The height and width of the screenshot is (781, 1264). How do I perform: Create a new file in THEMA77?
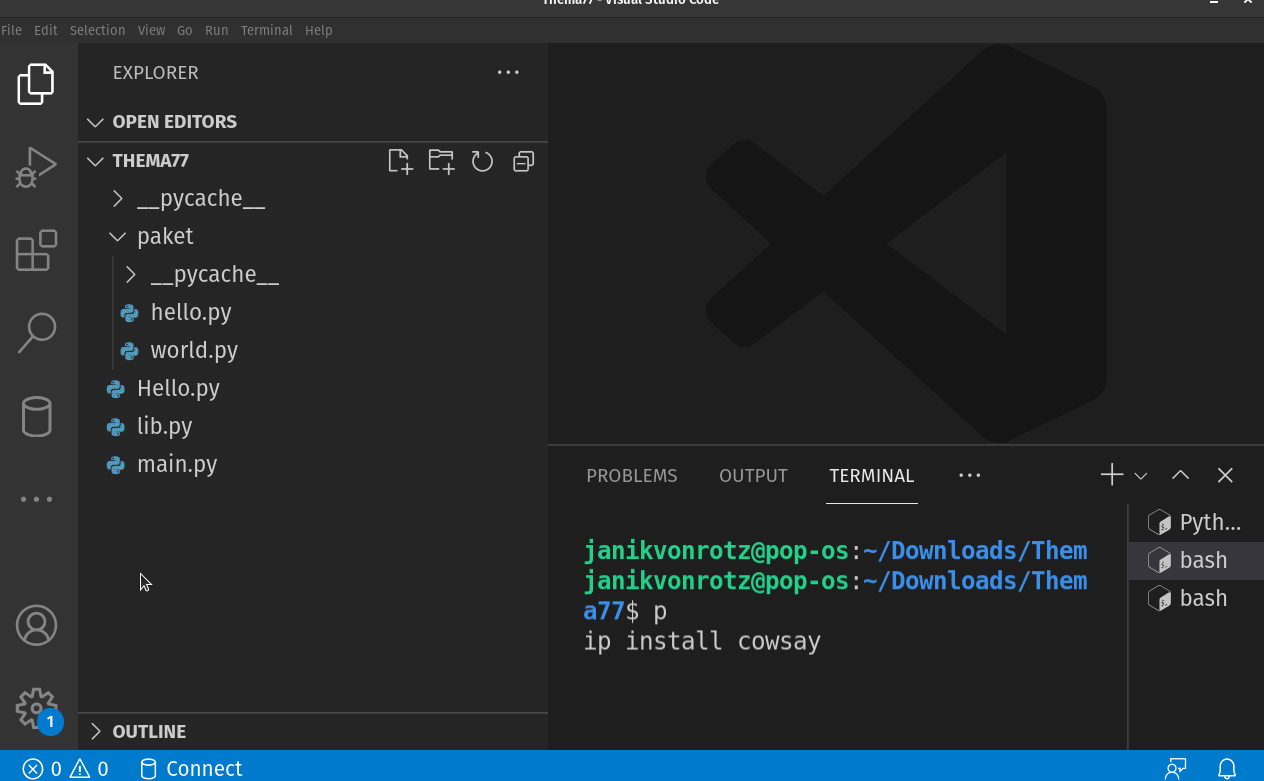click(x=400, y=161)
